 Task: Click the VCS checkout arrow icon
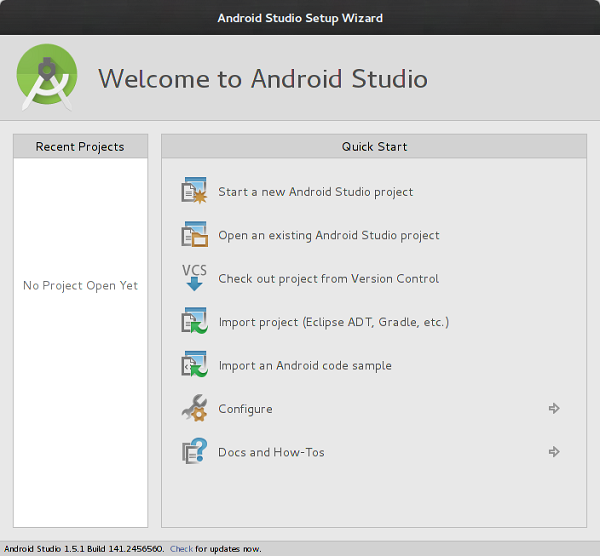(194, 277)
